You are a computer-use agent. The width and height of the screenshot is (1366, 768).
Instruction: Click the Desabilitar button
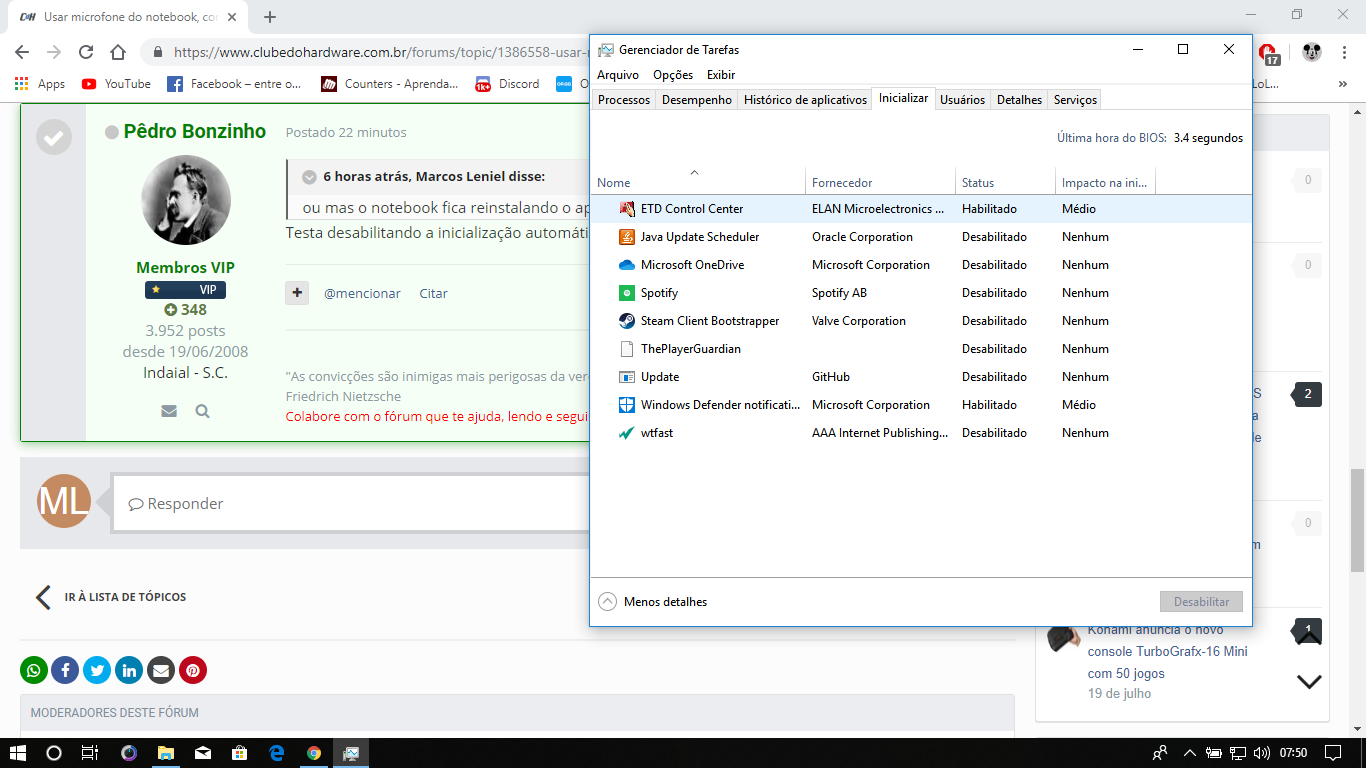click(1201, 602)
